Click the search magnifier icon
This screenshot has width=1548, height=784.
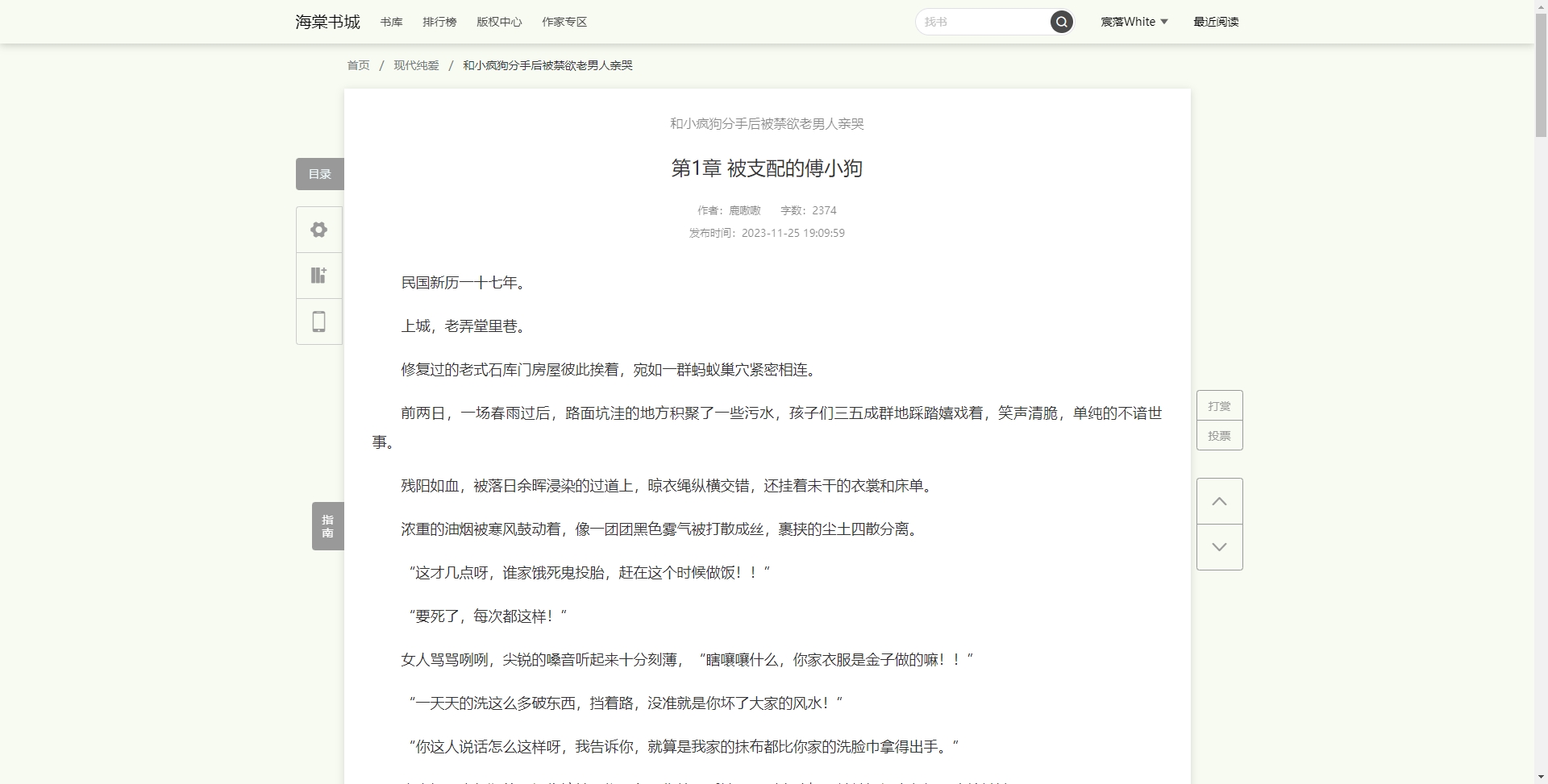1061,22
